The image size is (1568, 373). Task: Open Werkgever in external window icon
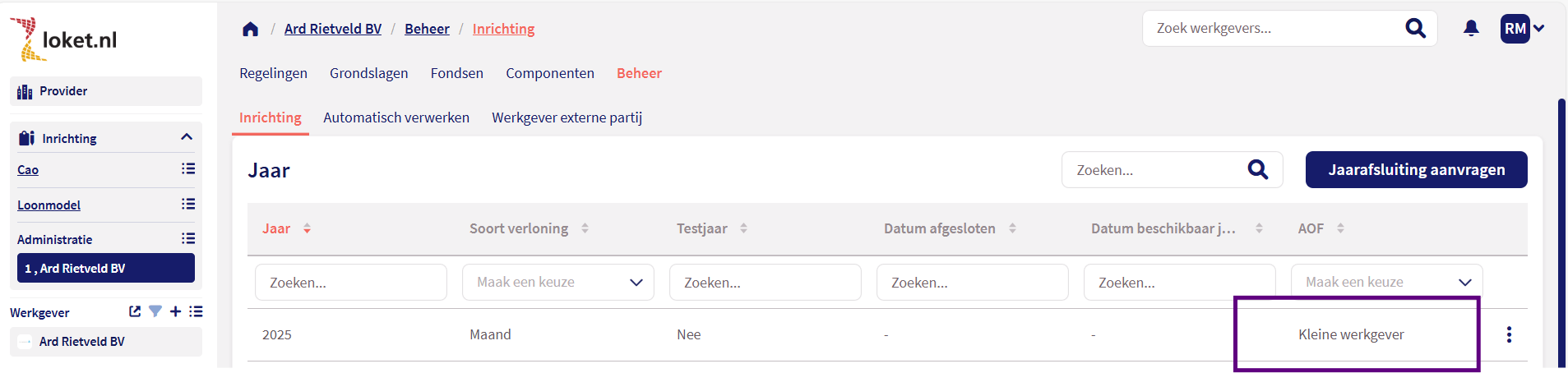tap(135, 311)
